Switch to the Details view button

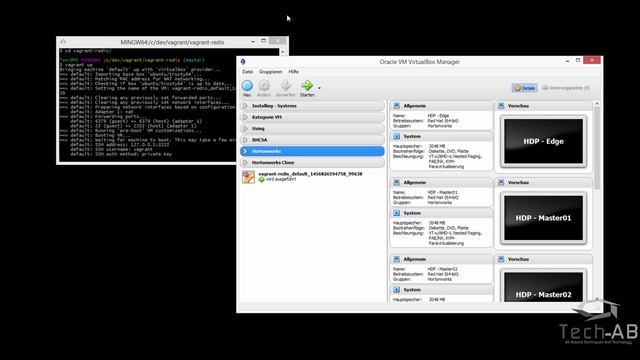pos(524,88)
